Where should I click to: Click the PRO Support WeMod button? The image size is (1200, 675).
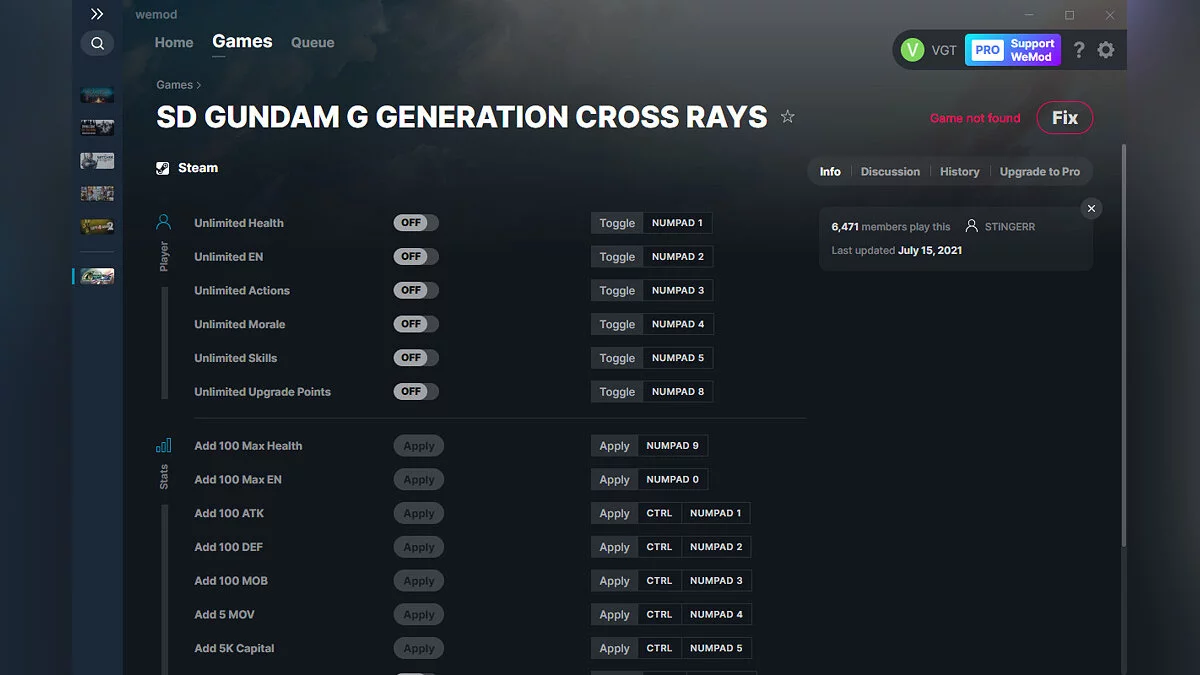[1013, 50]
